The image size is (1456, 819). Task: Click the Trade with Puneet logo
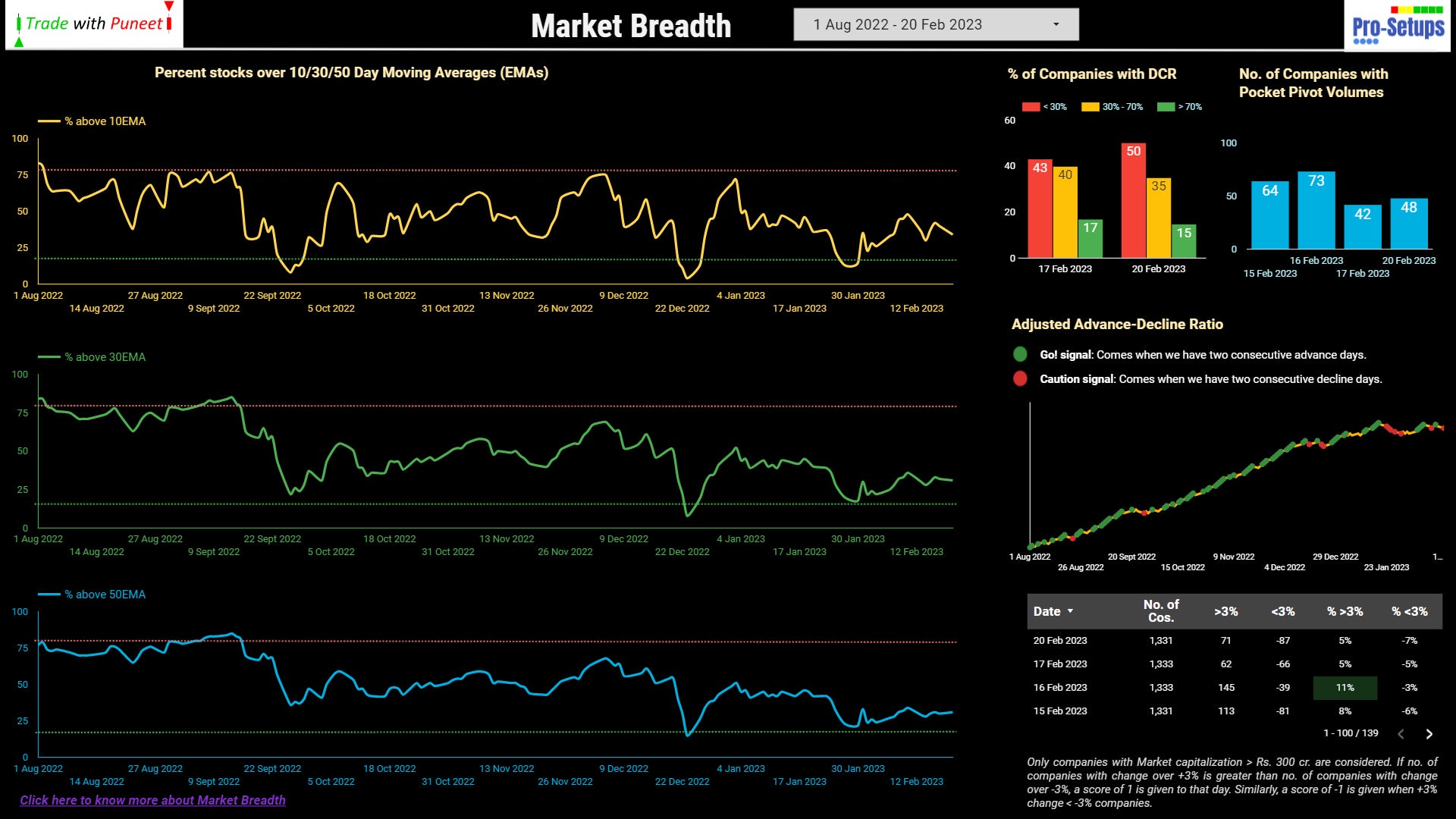pyautogui.click(x=94, y=24)
